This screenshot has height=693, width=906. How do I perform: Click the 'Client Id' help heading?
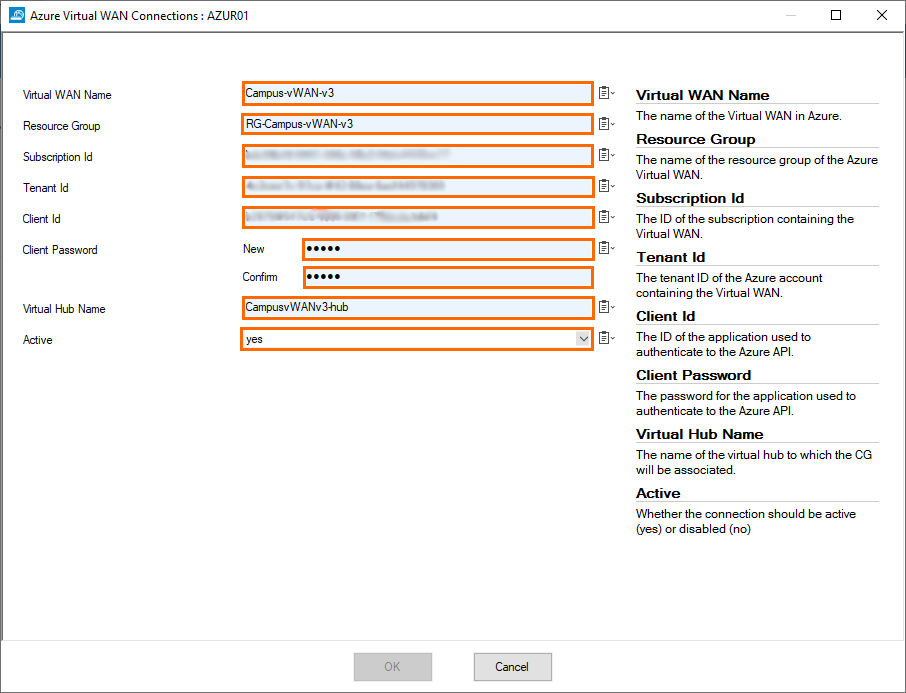point(666,316)
